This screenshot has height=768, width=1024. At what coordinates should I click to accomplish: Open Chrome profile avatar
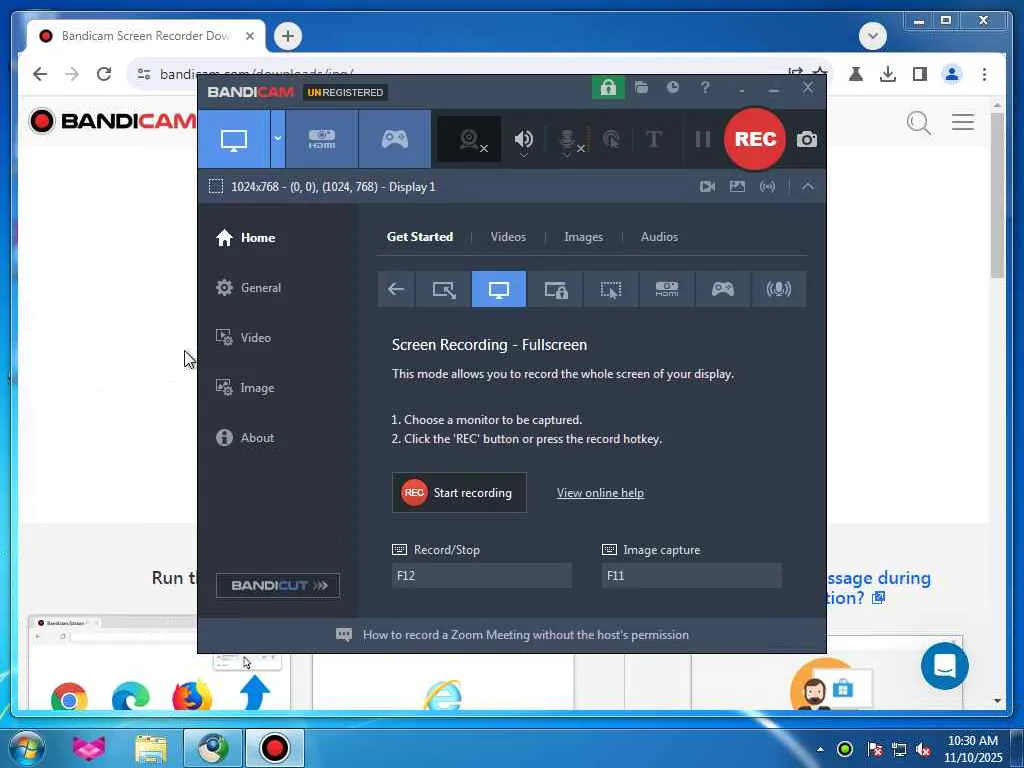coord(952,74)
